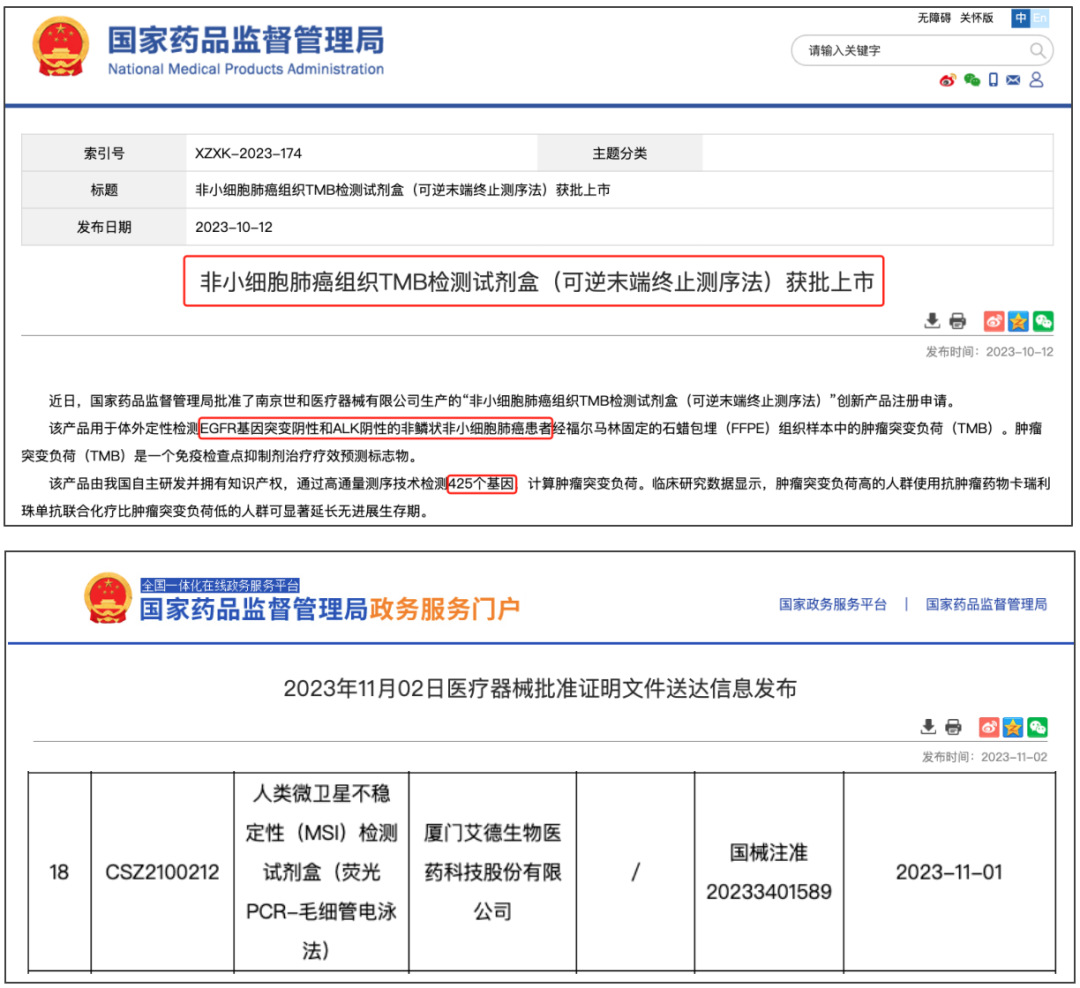
Task: Open the 无障碍 accessibility mode link
Action: point(934,18)
